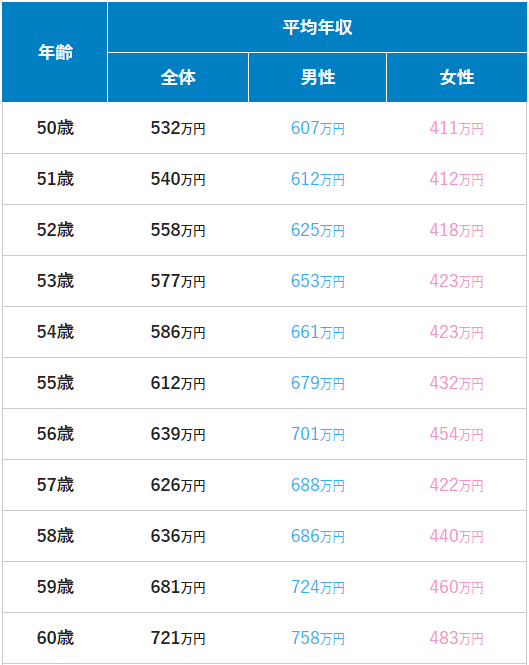
Task: Select the 男性 column header
Action: [x=317, y=78]
